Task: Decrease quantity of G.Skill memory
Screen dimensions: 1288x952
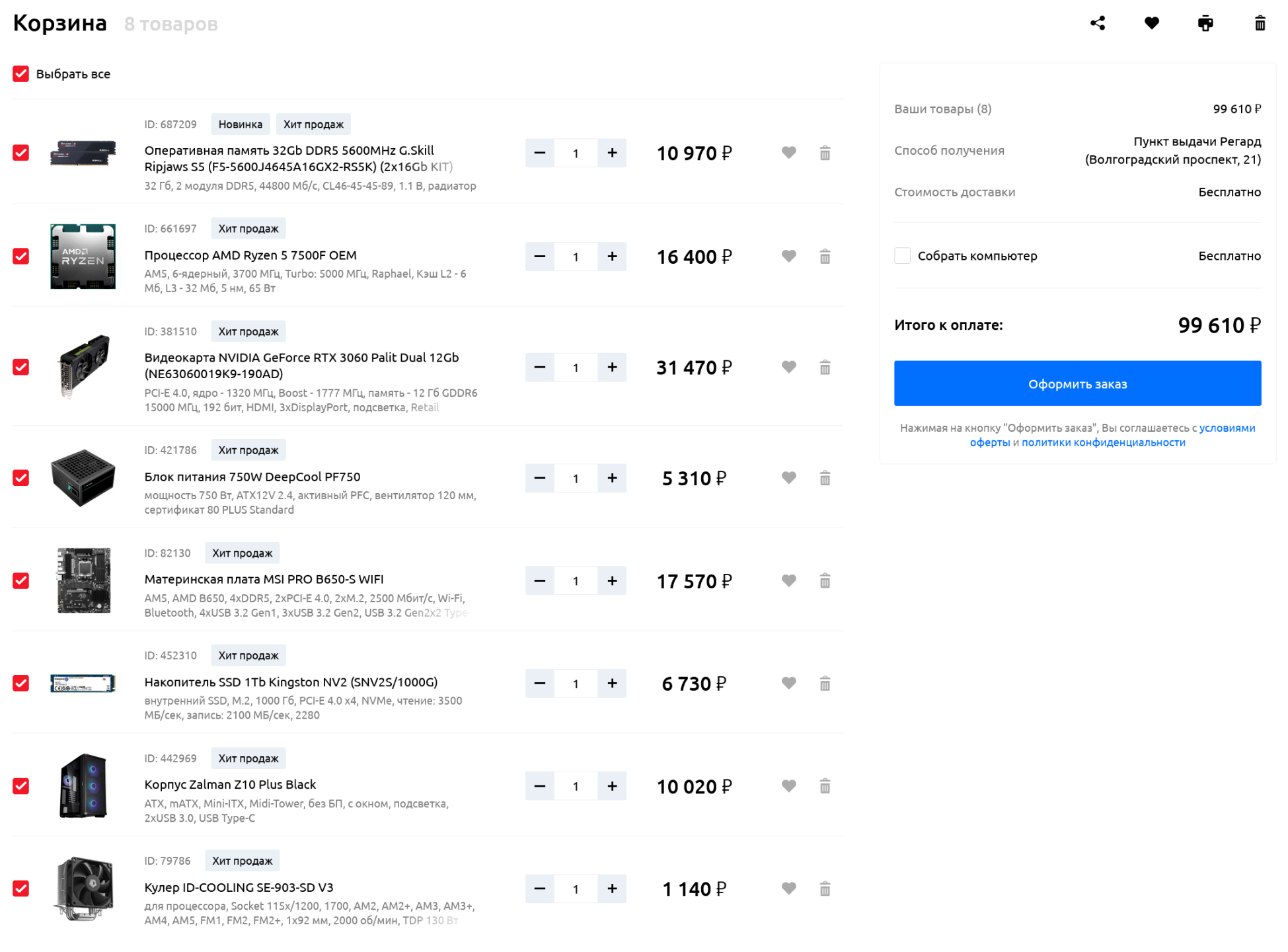Action: point(540,153)
